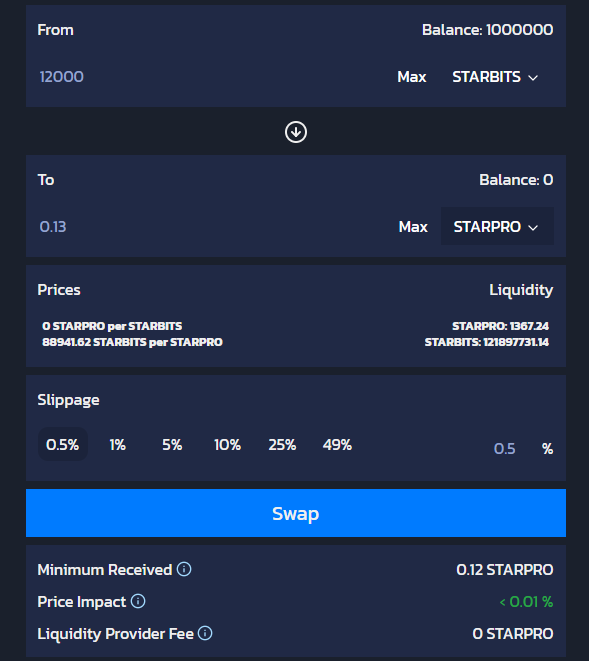This screenshot has width=589, height=661.
Task: Select the 0.5% slippage option
Action: pyautogui.click(x=63, y=444)
